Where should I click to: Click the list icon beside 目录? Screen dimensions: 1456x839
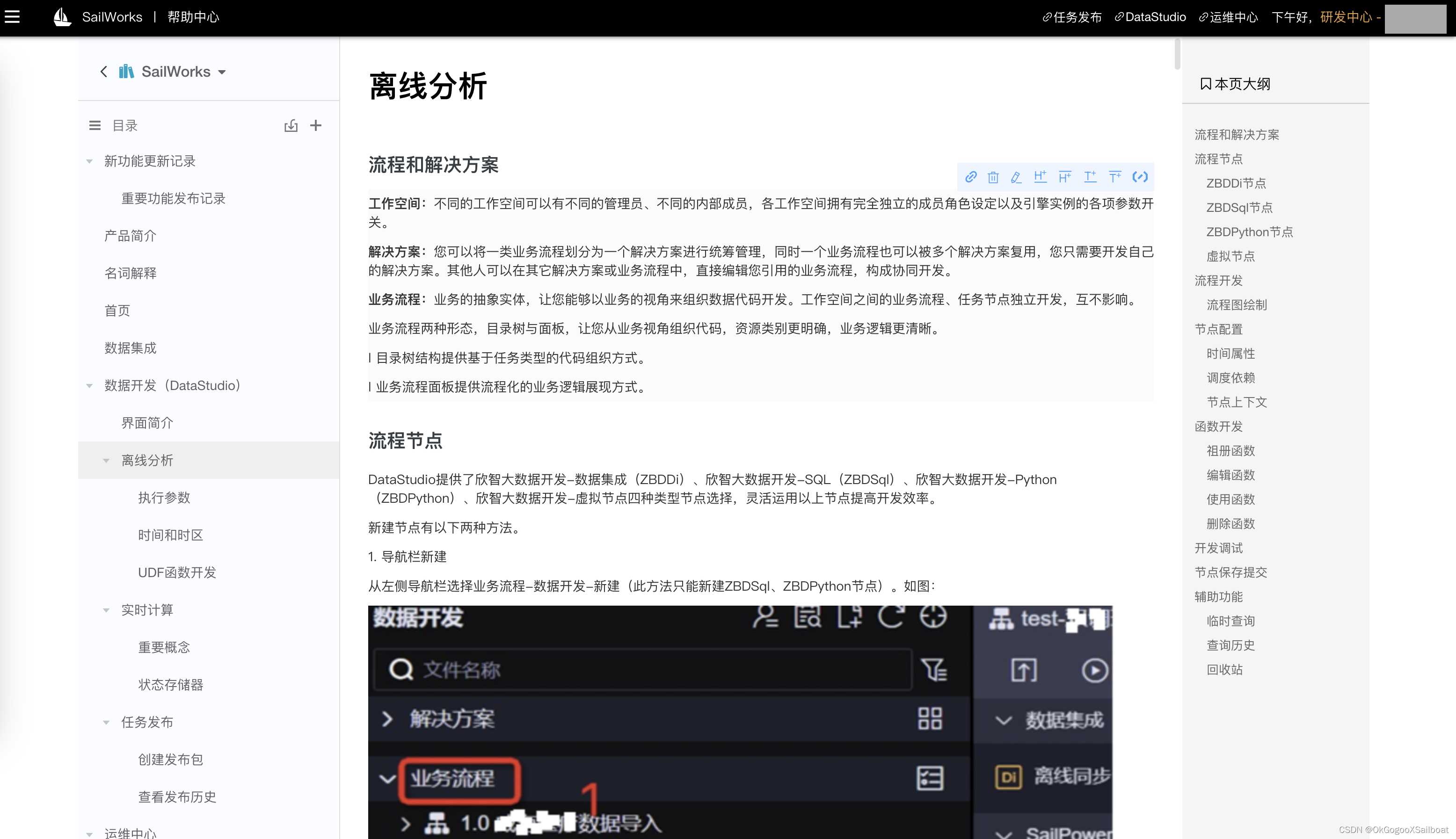tap(95, 126)
